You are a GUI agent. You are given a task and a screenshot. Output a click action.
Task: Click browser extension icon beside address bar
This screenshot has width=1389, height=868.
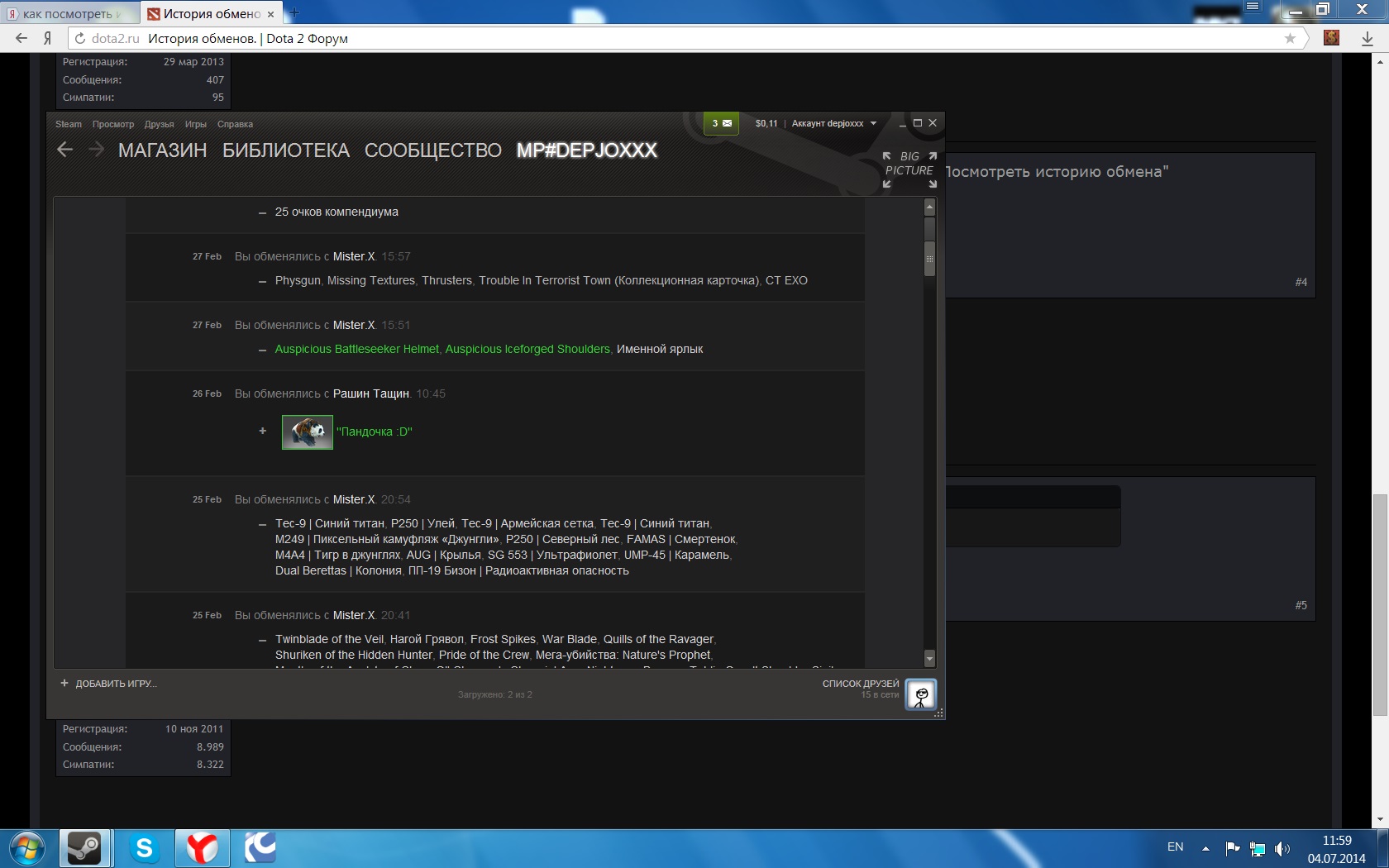point(1331,37)
